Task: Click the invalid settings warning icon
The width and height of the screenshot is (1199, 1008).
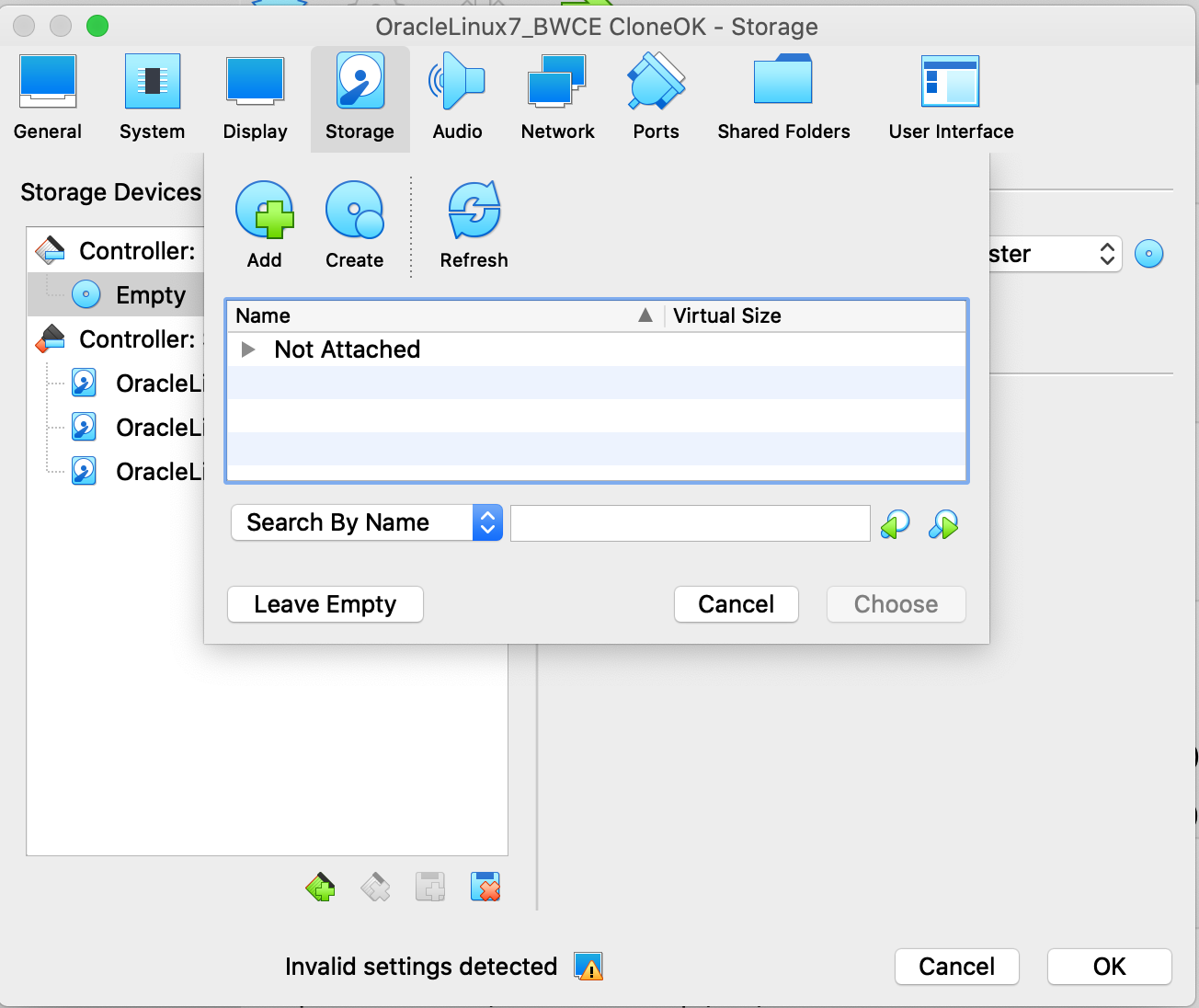Action: [x=588, y=967]
